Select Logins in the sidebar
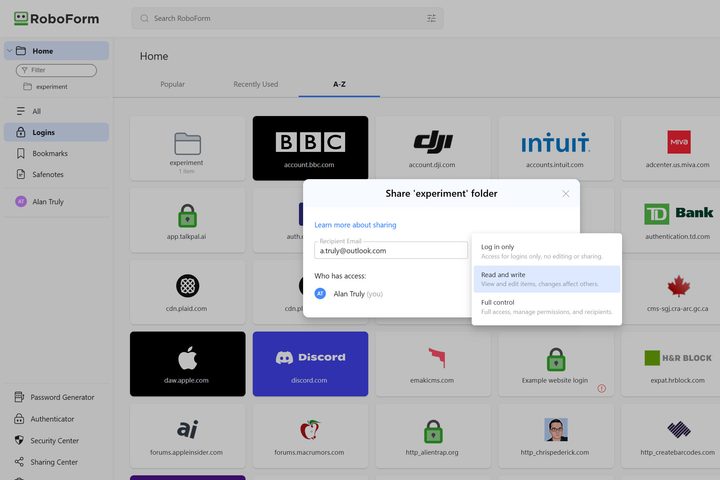720x480 pixels. [56, 132]
